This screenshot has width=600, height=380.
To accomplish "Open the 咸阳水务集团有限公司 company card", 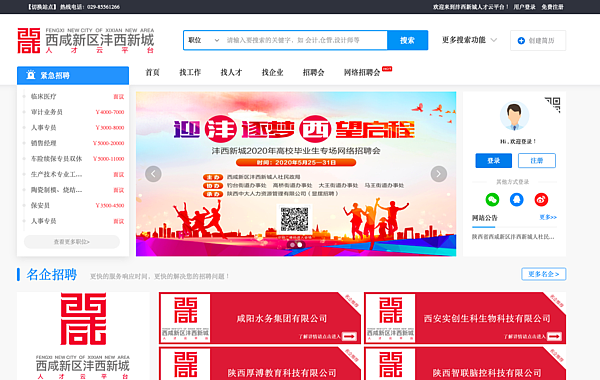I will click(x=260, y=318).
